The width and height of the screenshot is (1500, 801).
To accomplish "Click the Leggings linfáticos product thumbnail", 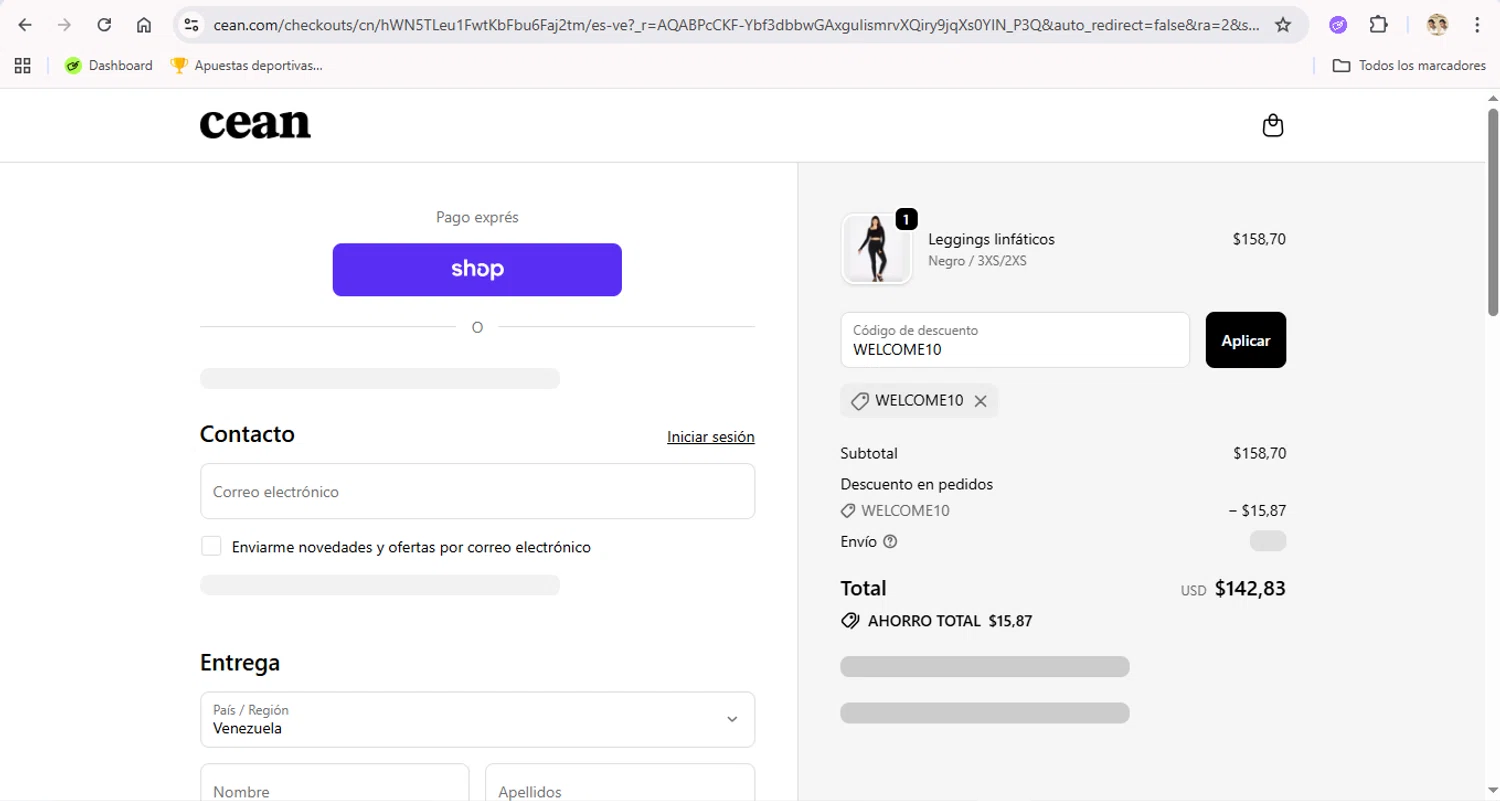I will coord(877,249).
